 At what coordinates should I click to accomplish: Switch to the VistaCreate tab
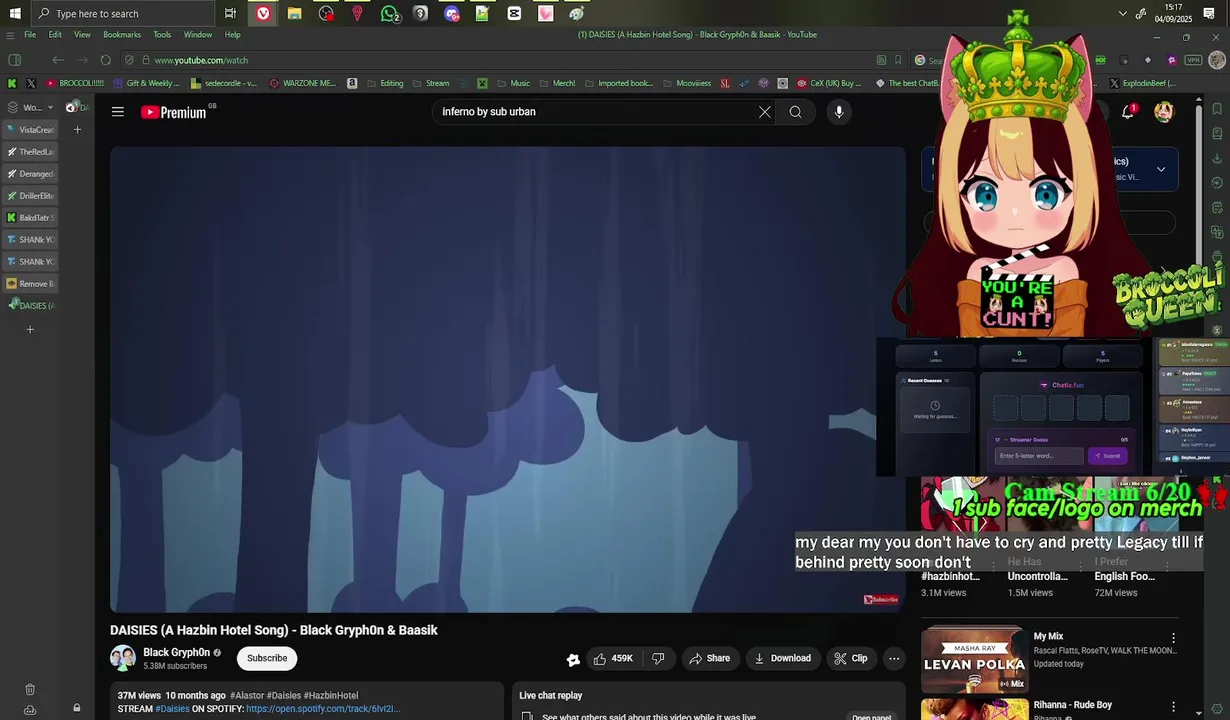point(31,130)
